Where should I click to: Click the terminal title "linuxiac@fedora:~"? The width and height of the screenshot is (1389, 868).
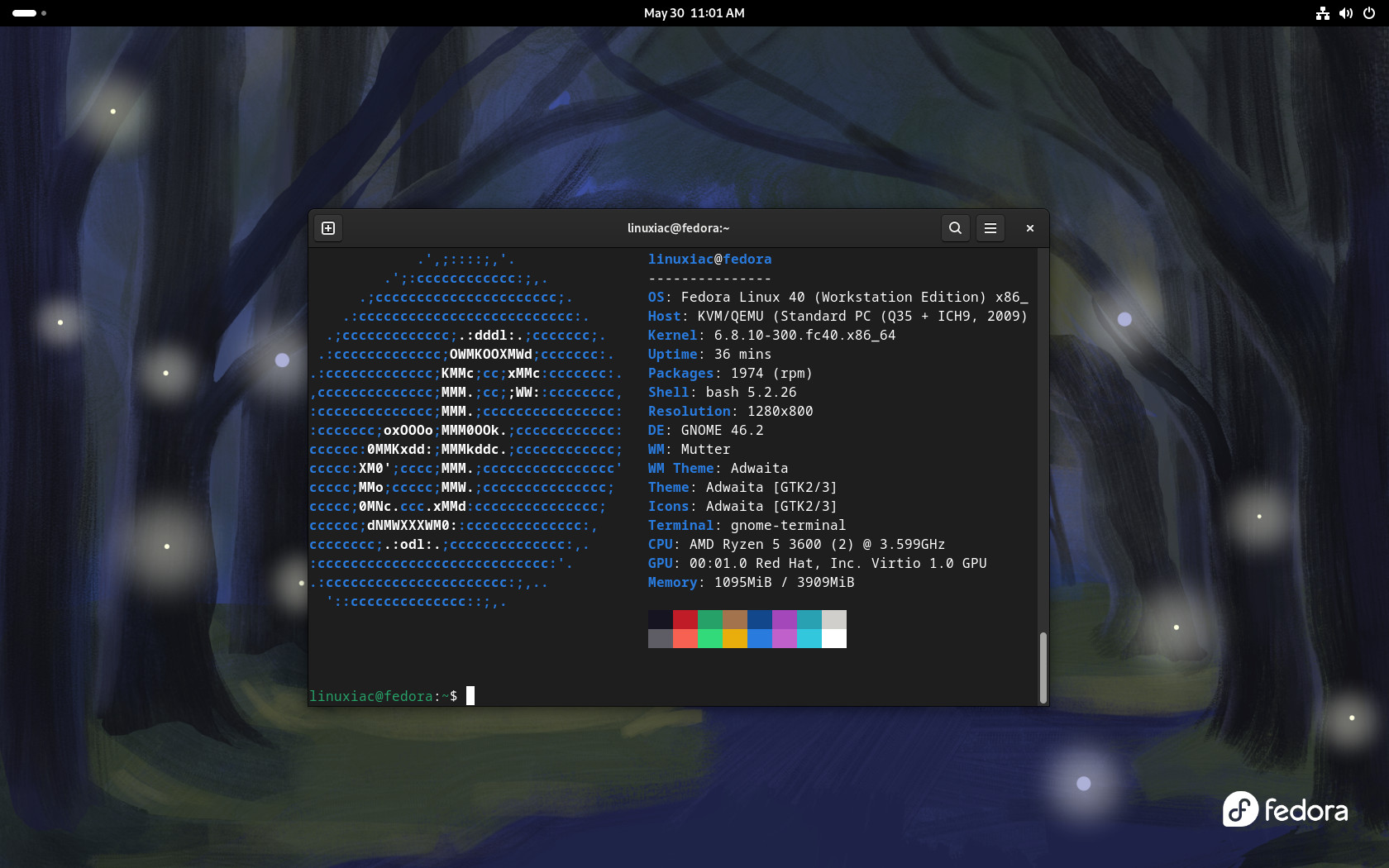679,228
